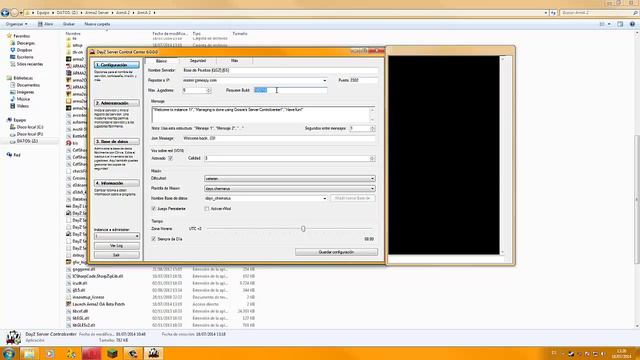Select Red in the navigation pane
This screenshot has height=360, width=640.
(17, 155)
